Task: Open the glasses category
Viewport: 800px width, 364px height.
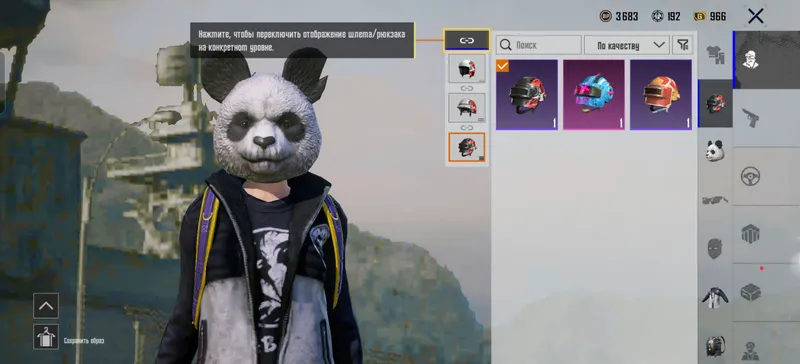Action: 715,200
